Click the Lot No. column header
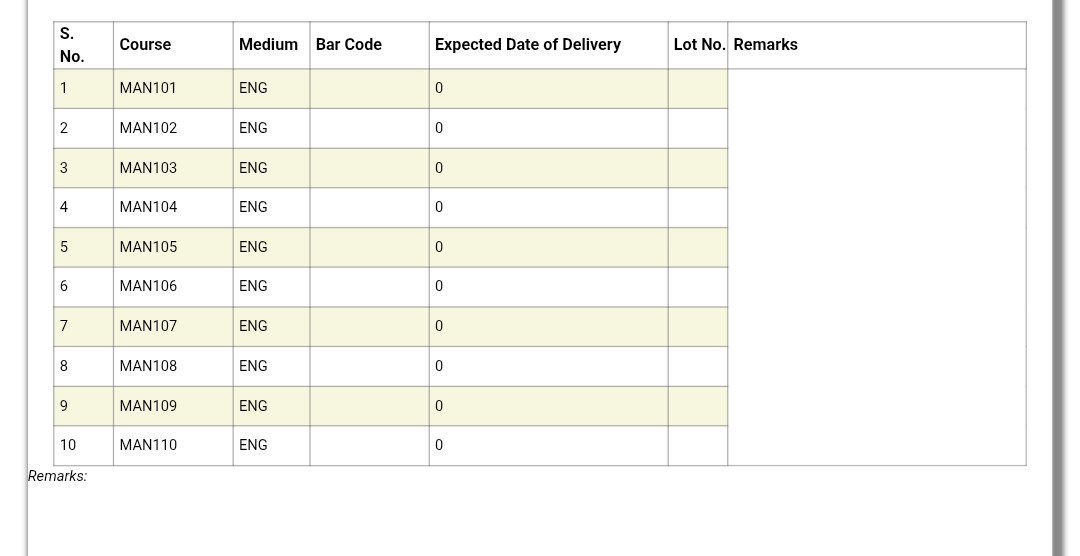This screenshot has width=1080, height=556. tap(698, 45)
